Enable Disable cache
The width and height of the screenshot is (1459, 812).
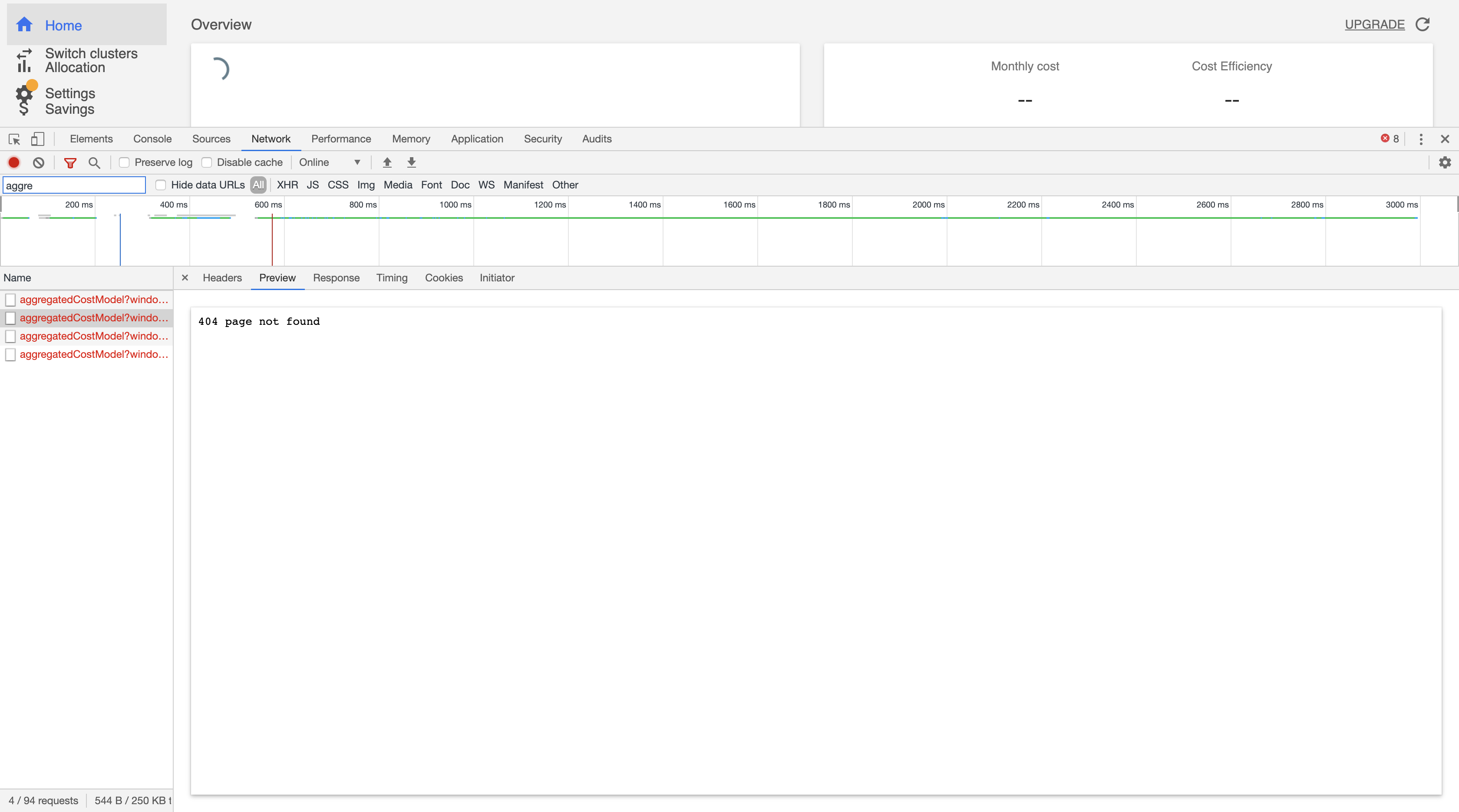pos(207,162)
